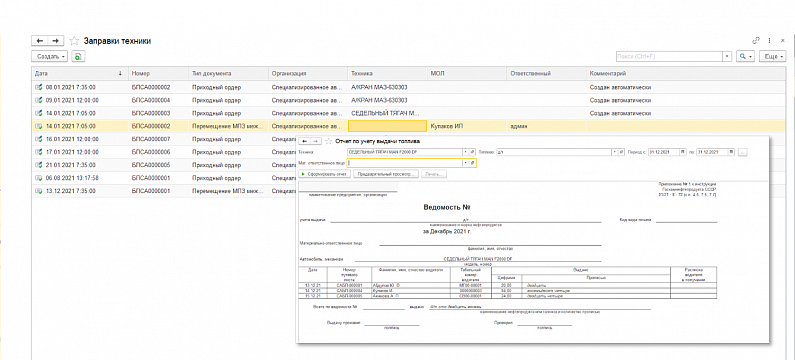Screen dimensions: 795x360
Task: Focus the Поиск (Ctrl+F) search field
Action: [x=669, y=56]
